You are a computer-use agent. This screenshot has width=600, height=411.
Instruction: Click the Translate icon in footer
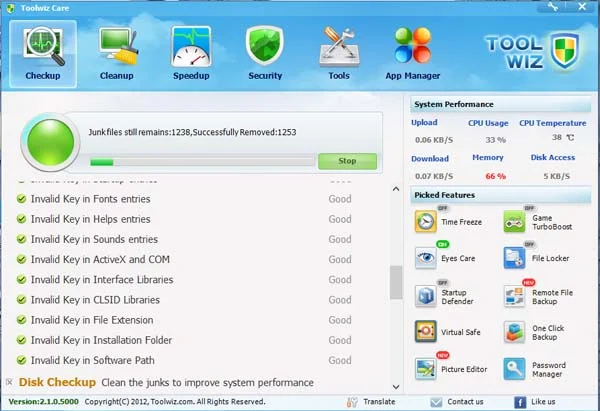[x=352, y=402]
